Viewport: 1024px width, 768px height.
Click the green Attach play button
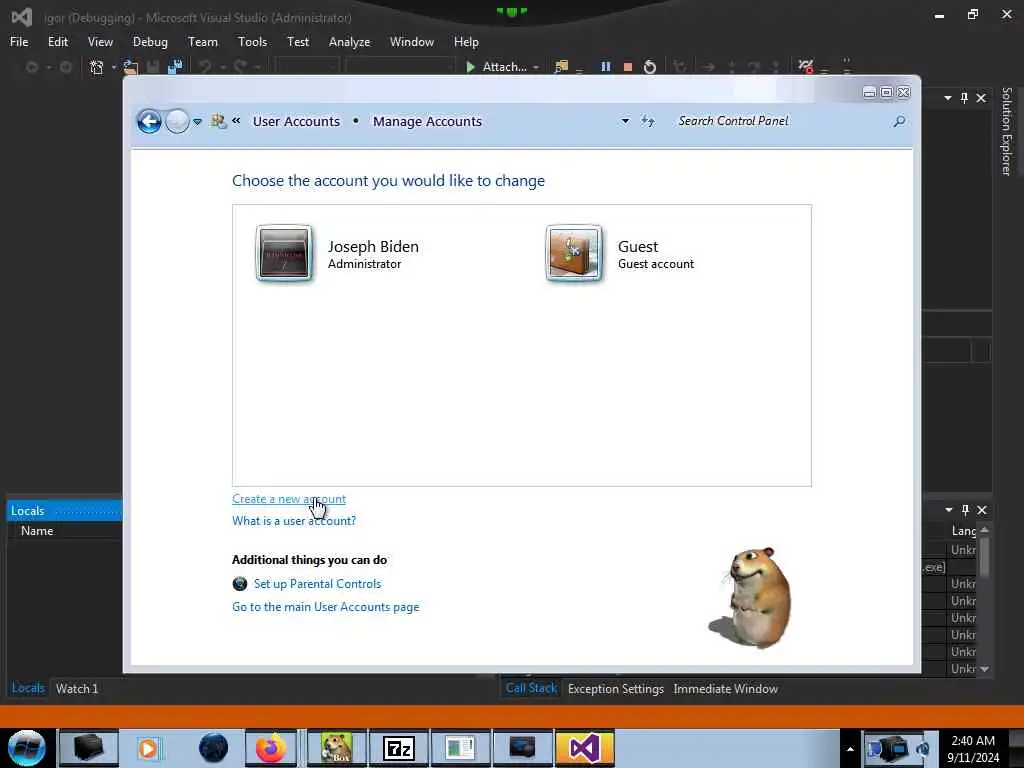coord(470,67)
